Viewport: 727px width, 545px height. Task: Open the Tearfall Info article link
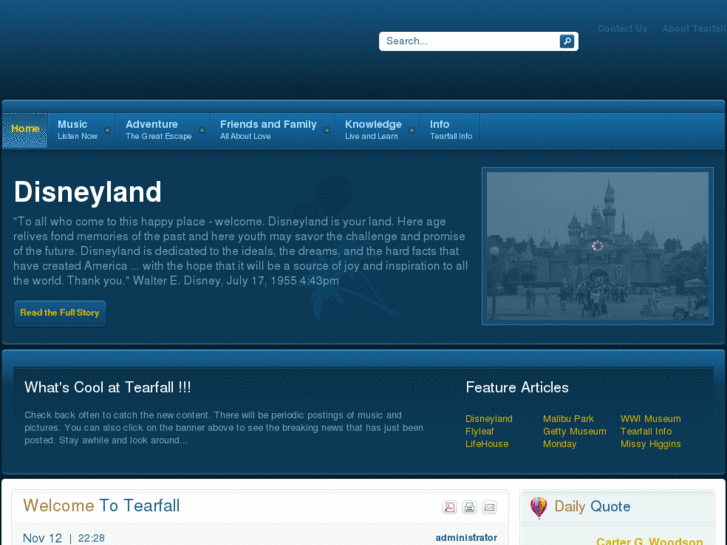pos(646,431)
